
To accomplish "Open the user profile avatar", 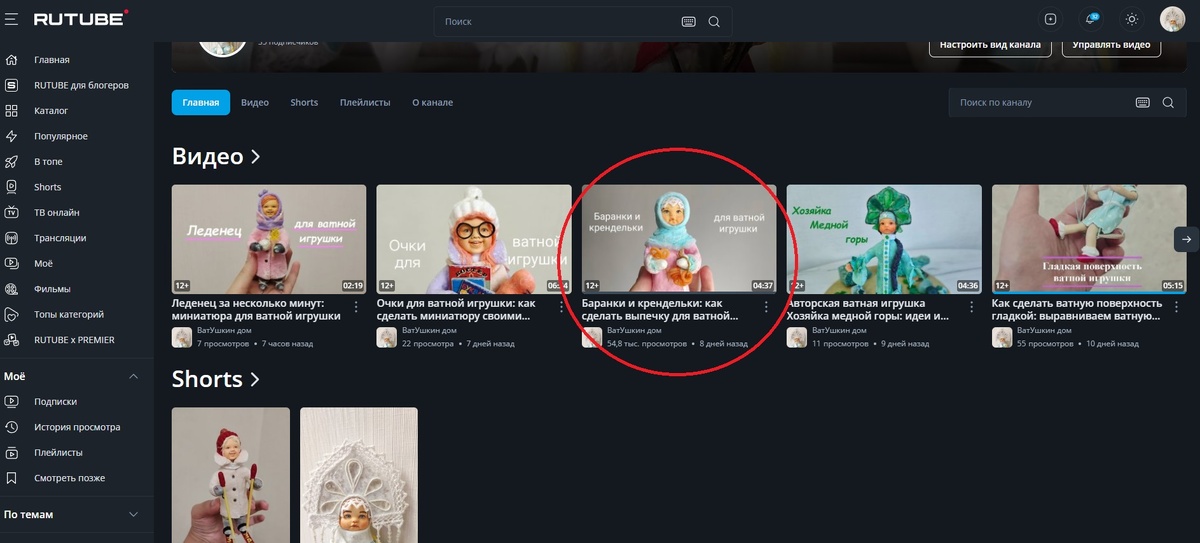I will click(1172, 19).
